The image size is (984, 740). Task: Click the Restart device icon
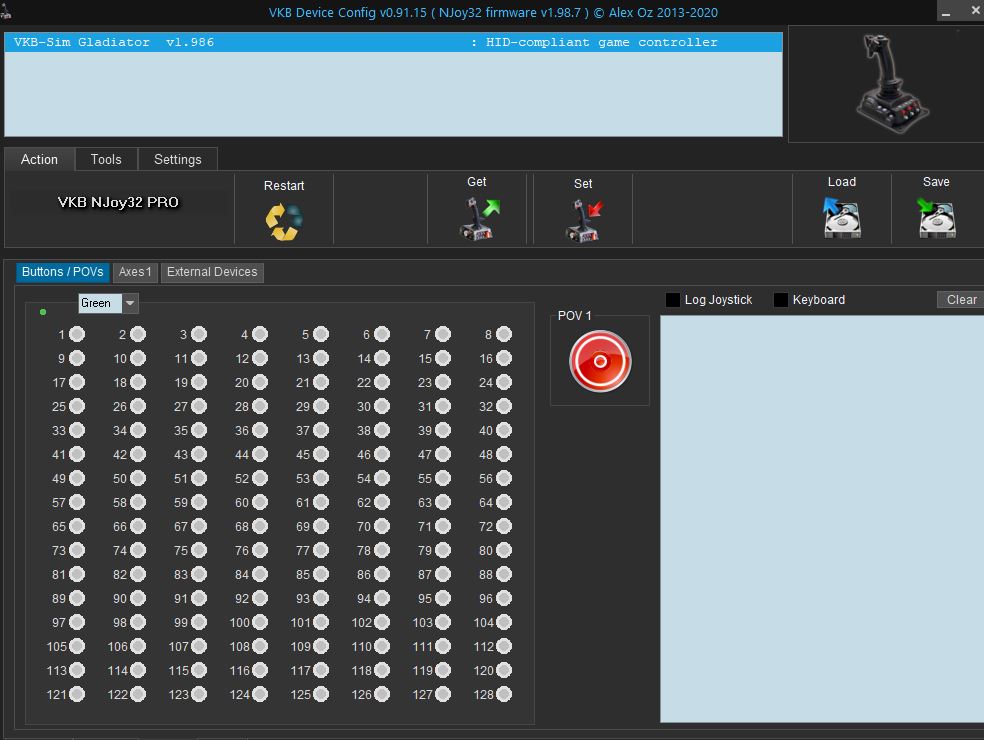(284, 222)
